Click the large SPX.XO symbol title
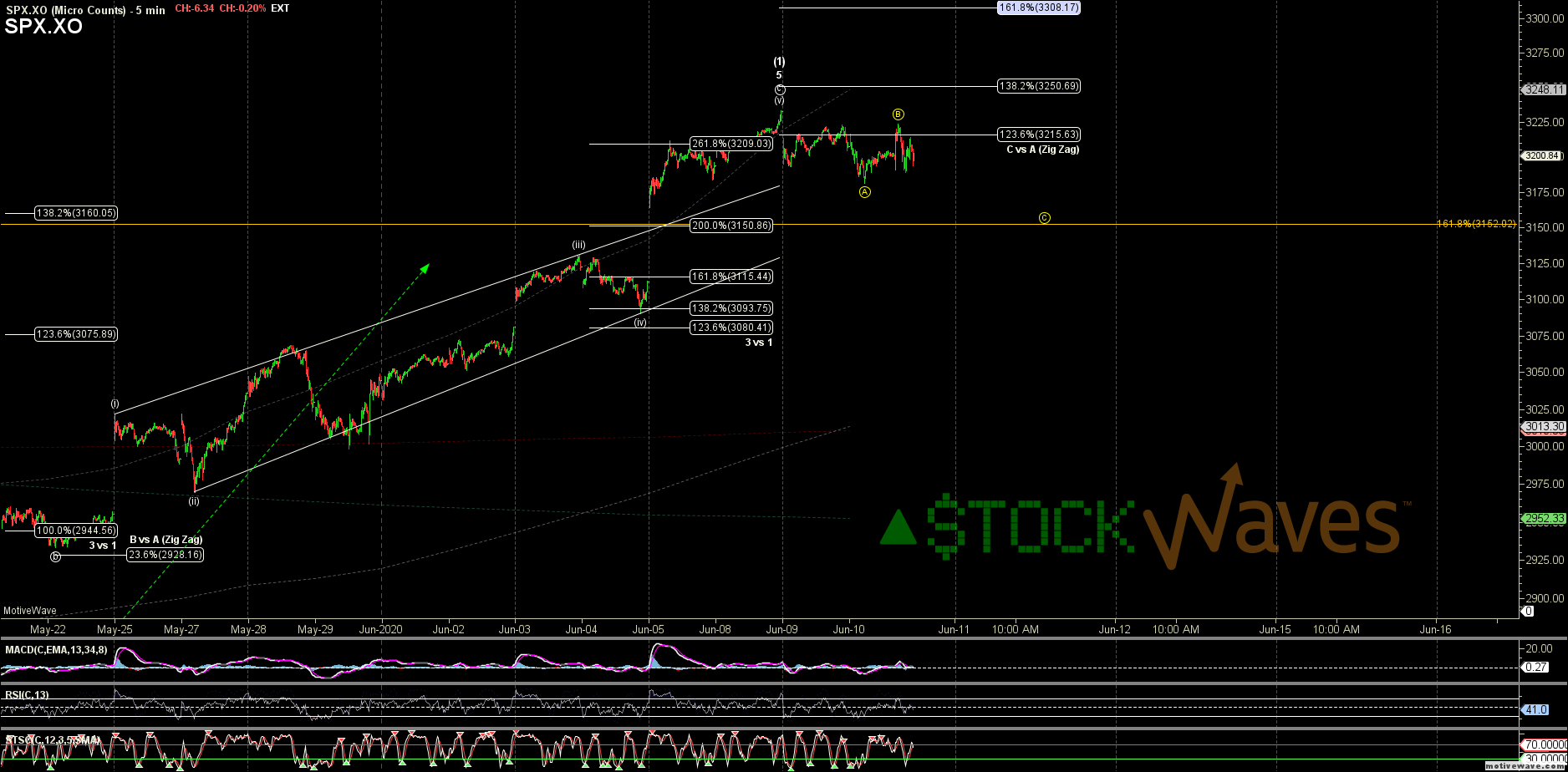The height and width of the screenshot is (772, 1568). (x=43, y=27)
